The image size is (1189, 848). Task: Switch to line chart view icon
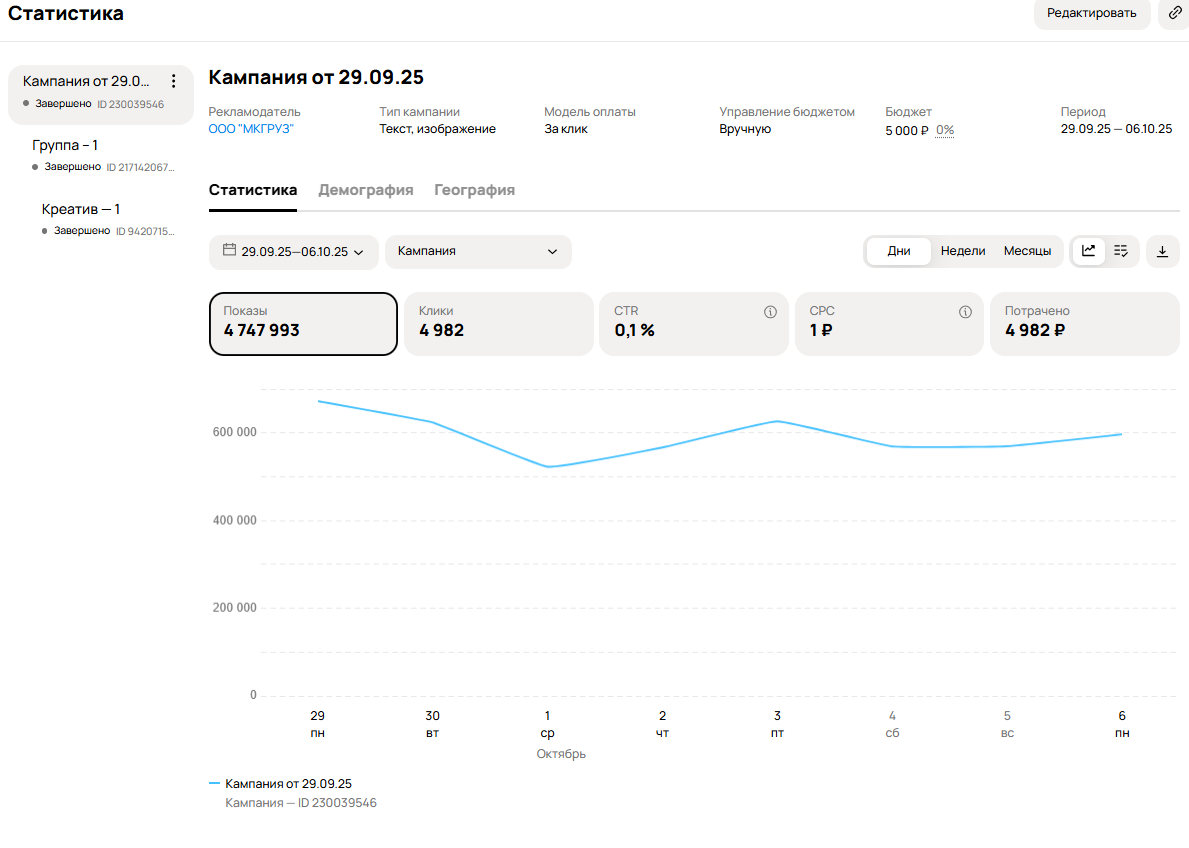tap(1088, 251)
